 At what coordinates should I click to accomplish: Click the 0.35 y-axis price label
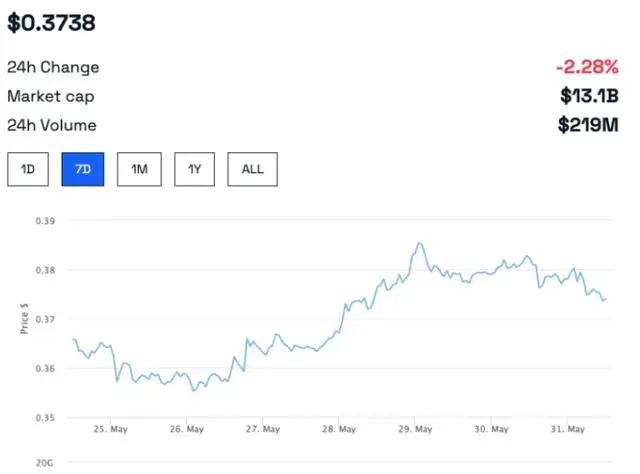[43, 417]
